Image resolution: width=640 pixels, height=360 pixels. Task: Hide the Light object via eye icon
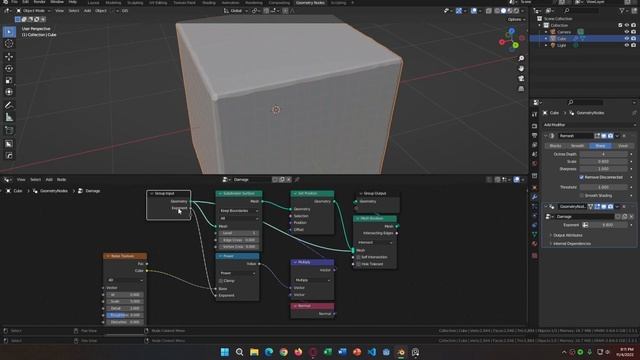coord(627,45)
